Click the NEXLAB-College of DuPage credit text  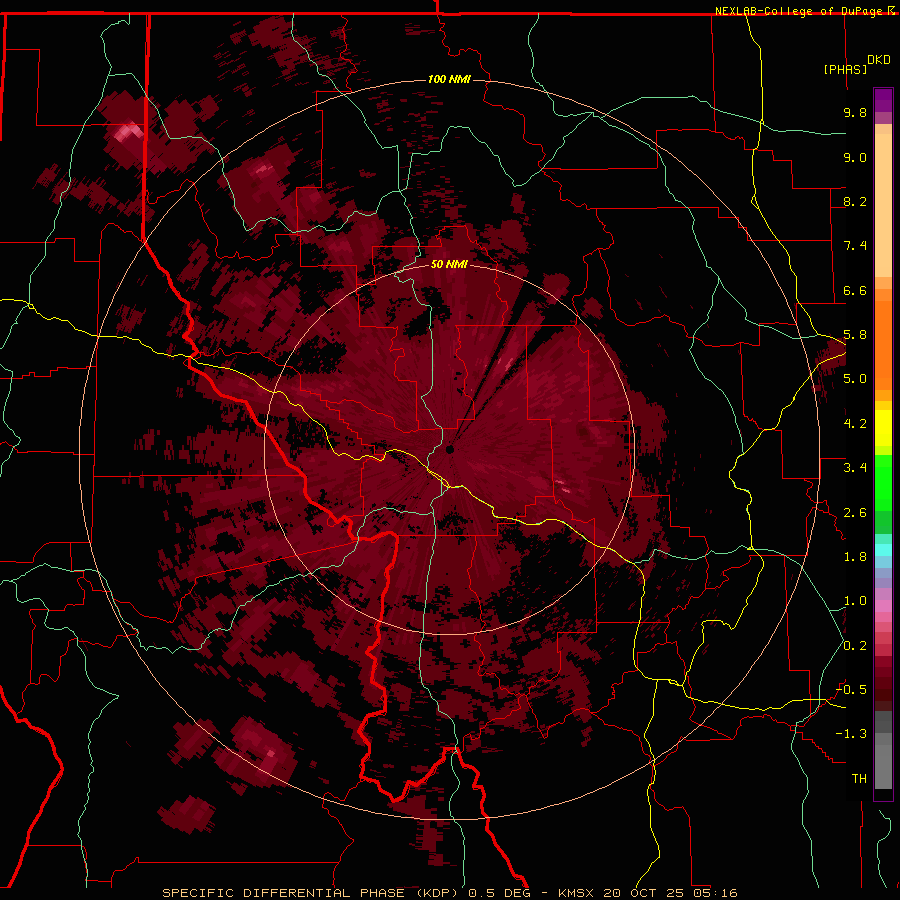point(801,11)
